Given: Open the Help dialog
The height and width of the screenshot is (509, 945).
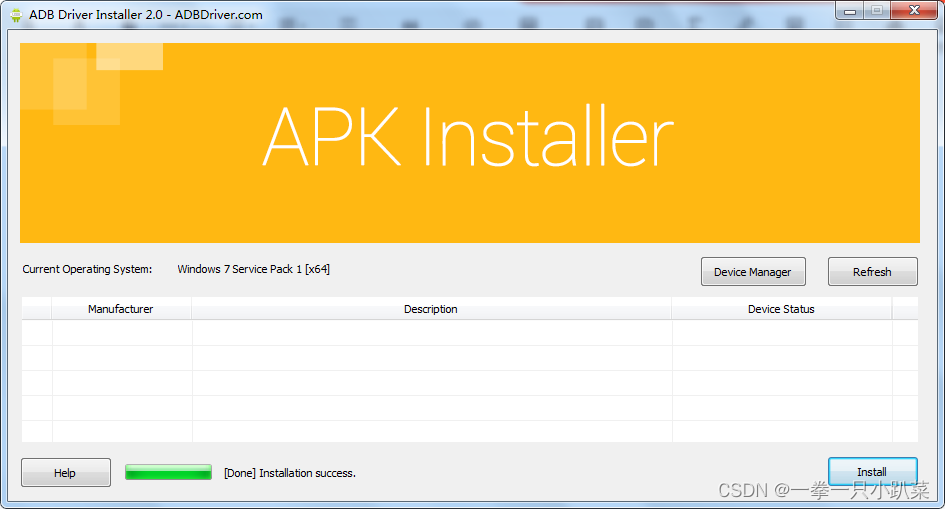Looking at the screenshot, I should [x=66, y=473].
